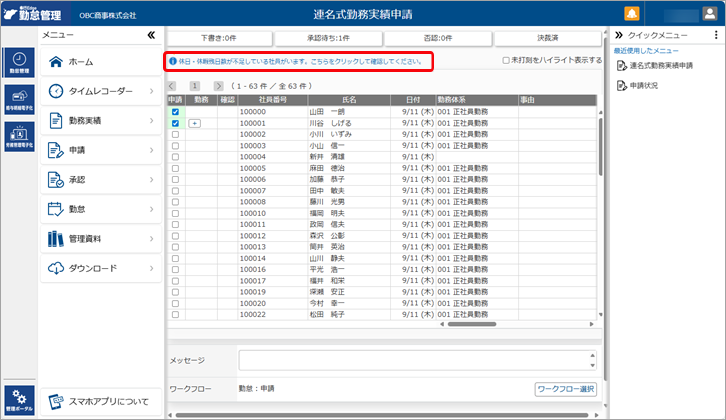726x420 pixels.
Task: Select the 勤怠管理 clock icon in sidebar
Action: click(20, 61)
